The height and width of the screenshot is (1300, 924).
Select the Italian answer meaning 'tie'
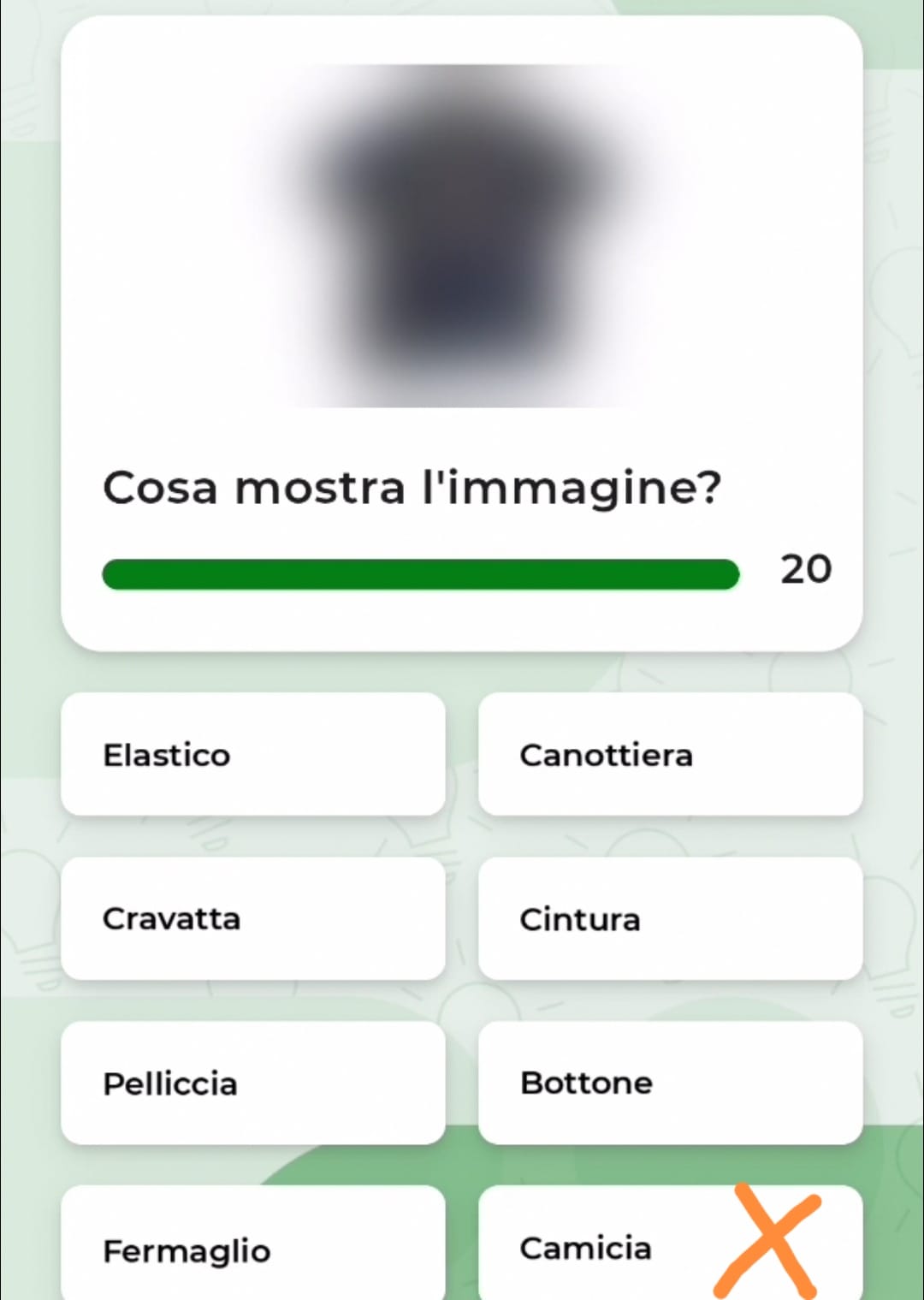[252, 918]
